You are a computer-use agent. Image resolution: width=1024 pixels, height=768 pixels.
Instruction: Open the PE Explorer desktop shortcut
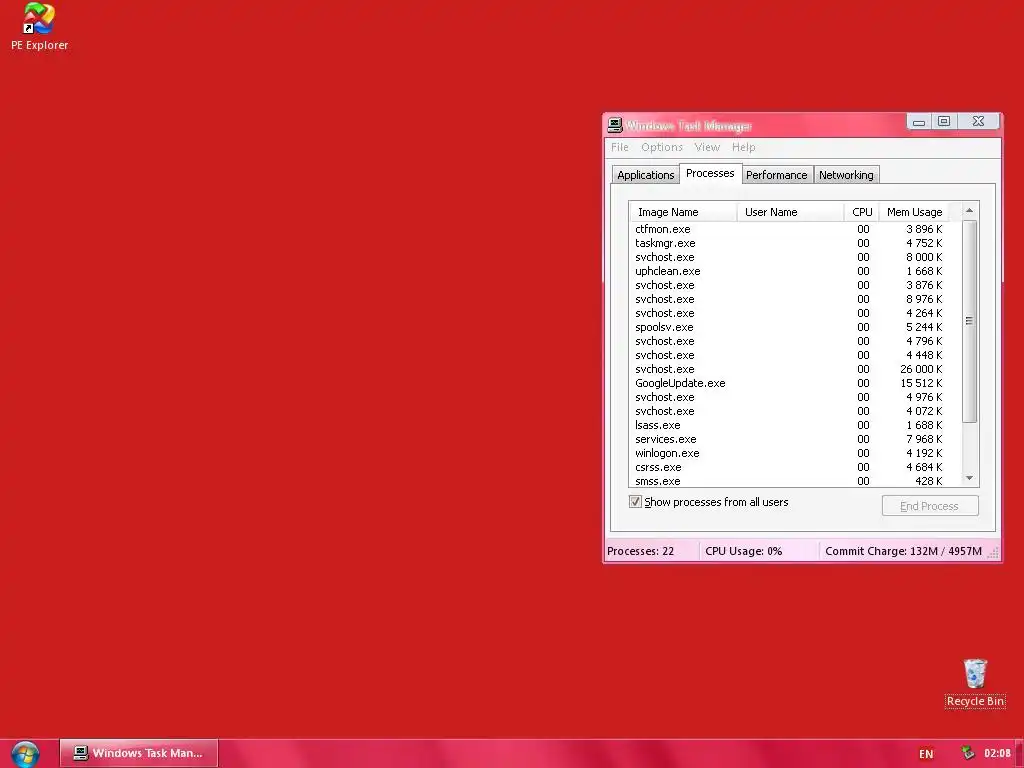click(39, 27)
